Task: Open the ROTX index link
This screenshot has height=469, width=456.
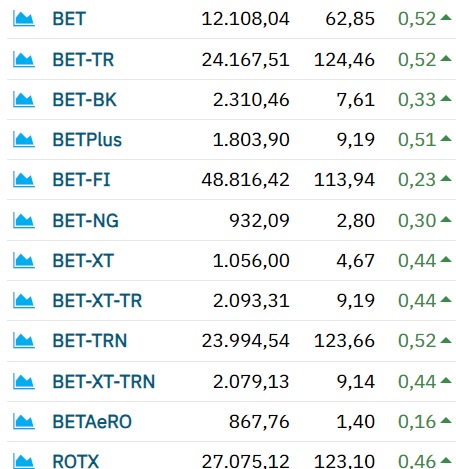Action: (76, 462)
